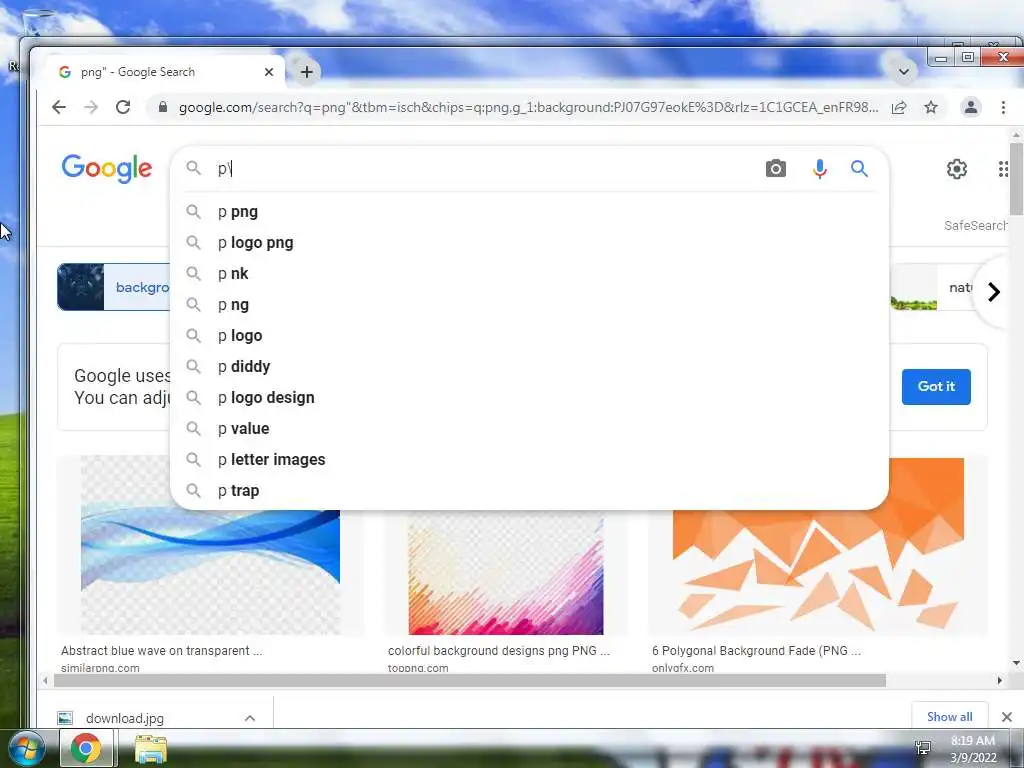Image resolution: width=1024 pixels, height=768 pixels.
Task: Expand options for download.jpg
Action: pos(249,718)
